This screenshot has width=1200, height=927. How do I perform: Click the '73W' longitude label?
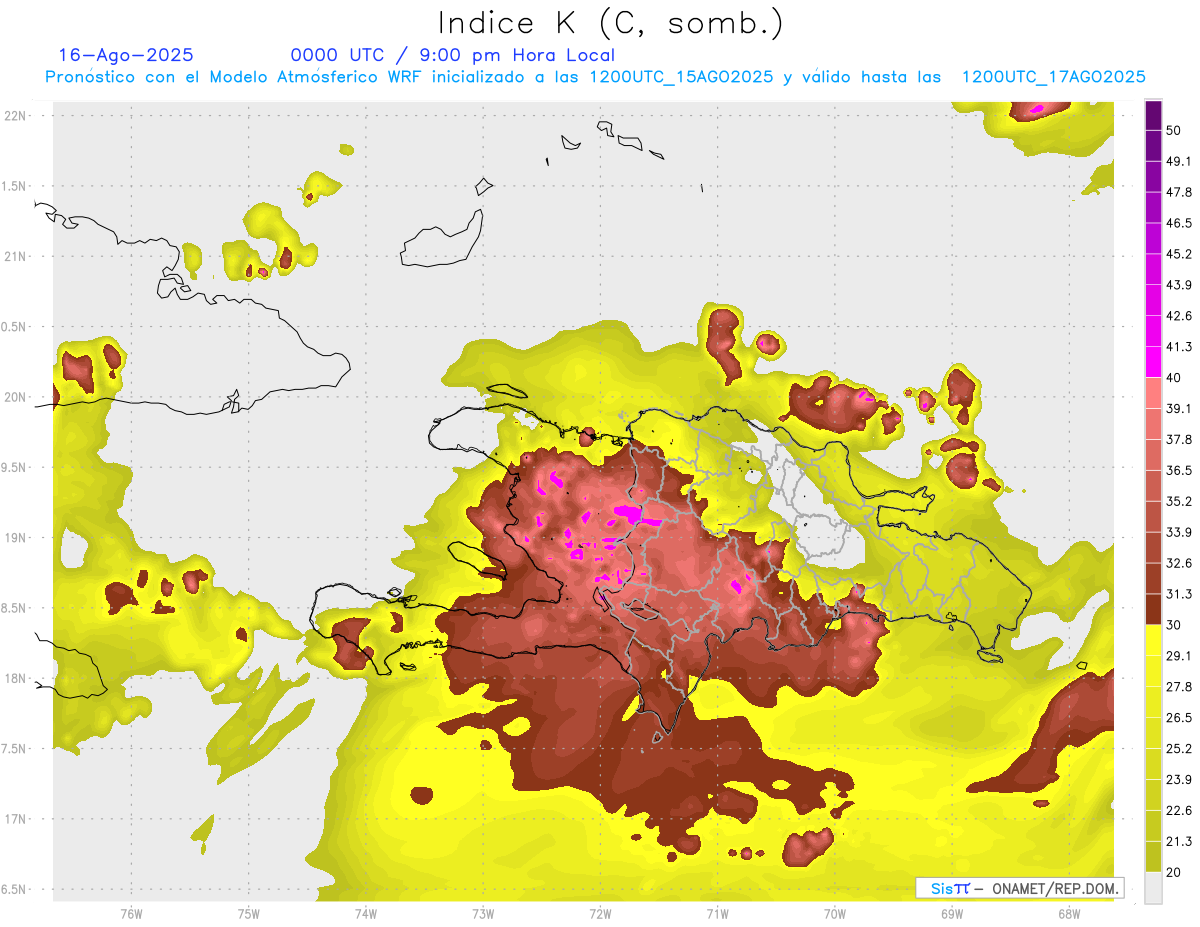pyautogui.click(x=483, y=913)
